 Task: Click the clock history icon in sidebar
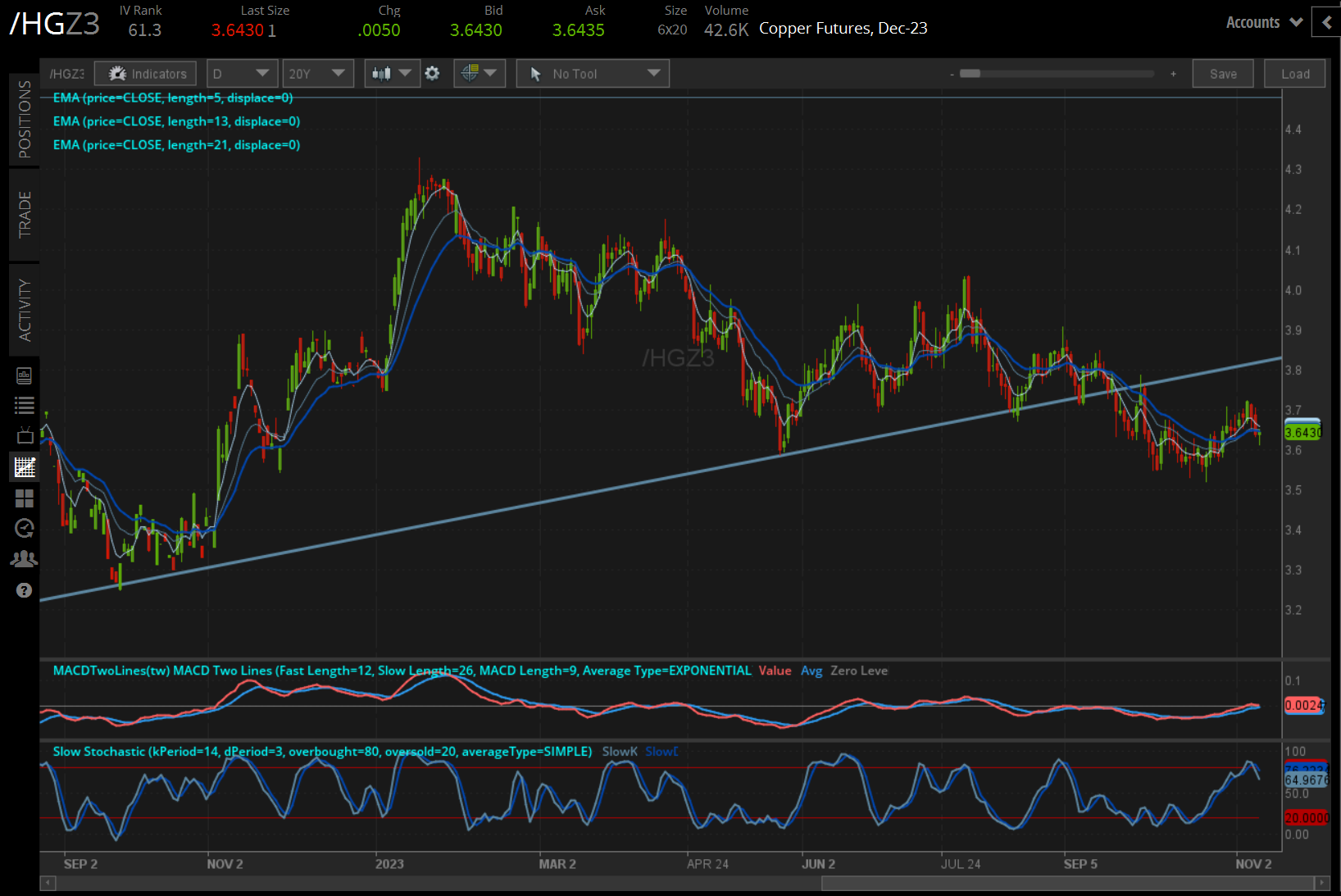(x=25, y=528)
